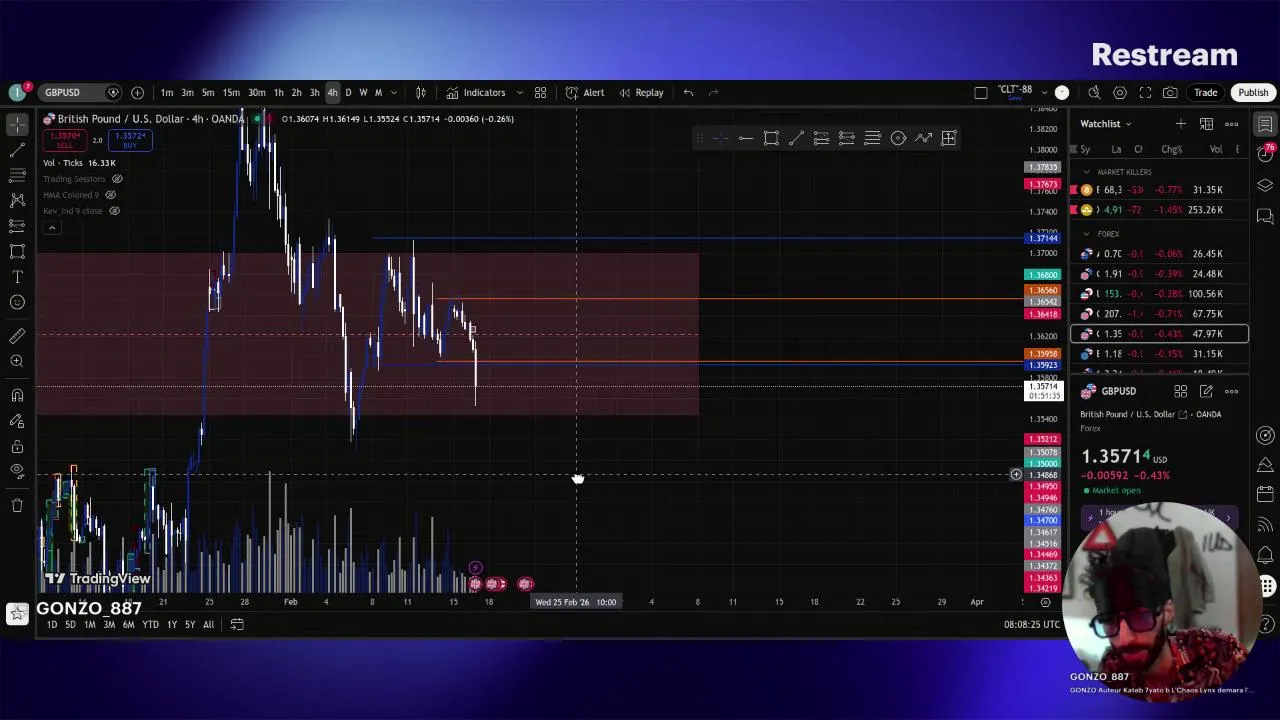Viewport: 1280px width, 720px height.
Task: Select the trend line drawing tool
Action: 17,150
